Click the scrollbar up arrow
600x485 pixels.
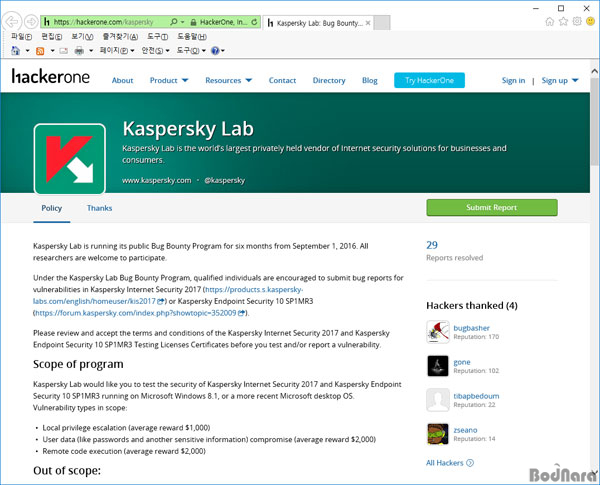tap(595, 71)
